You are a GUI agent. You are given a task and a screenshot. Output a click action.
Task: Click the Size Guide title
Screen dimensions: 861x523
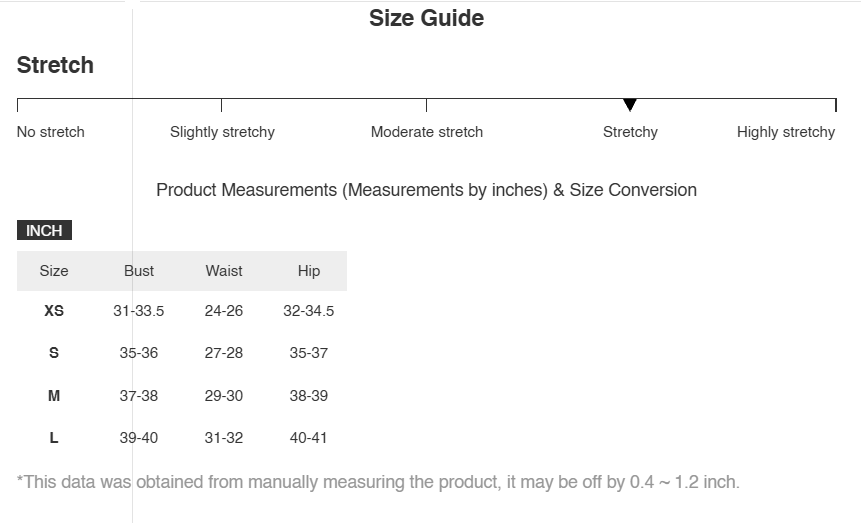pyautogui.click(x=427, y=18)
